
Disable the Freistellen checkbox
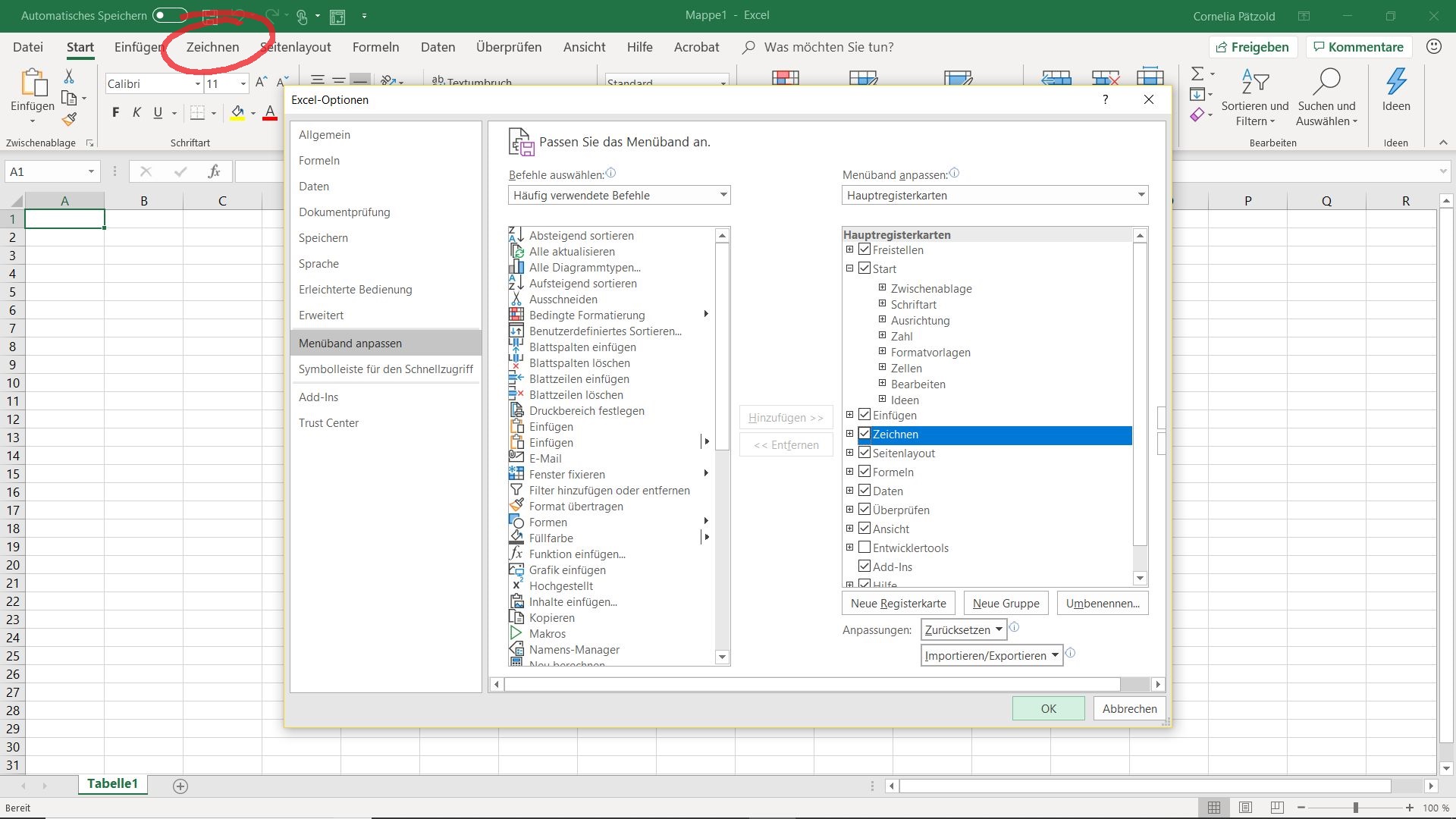click(x=865, y=249)
